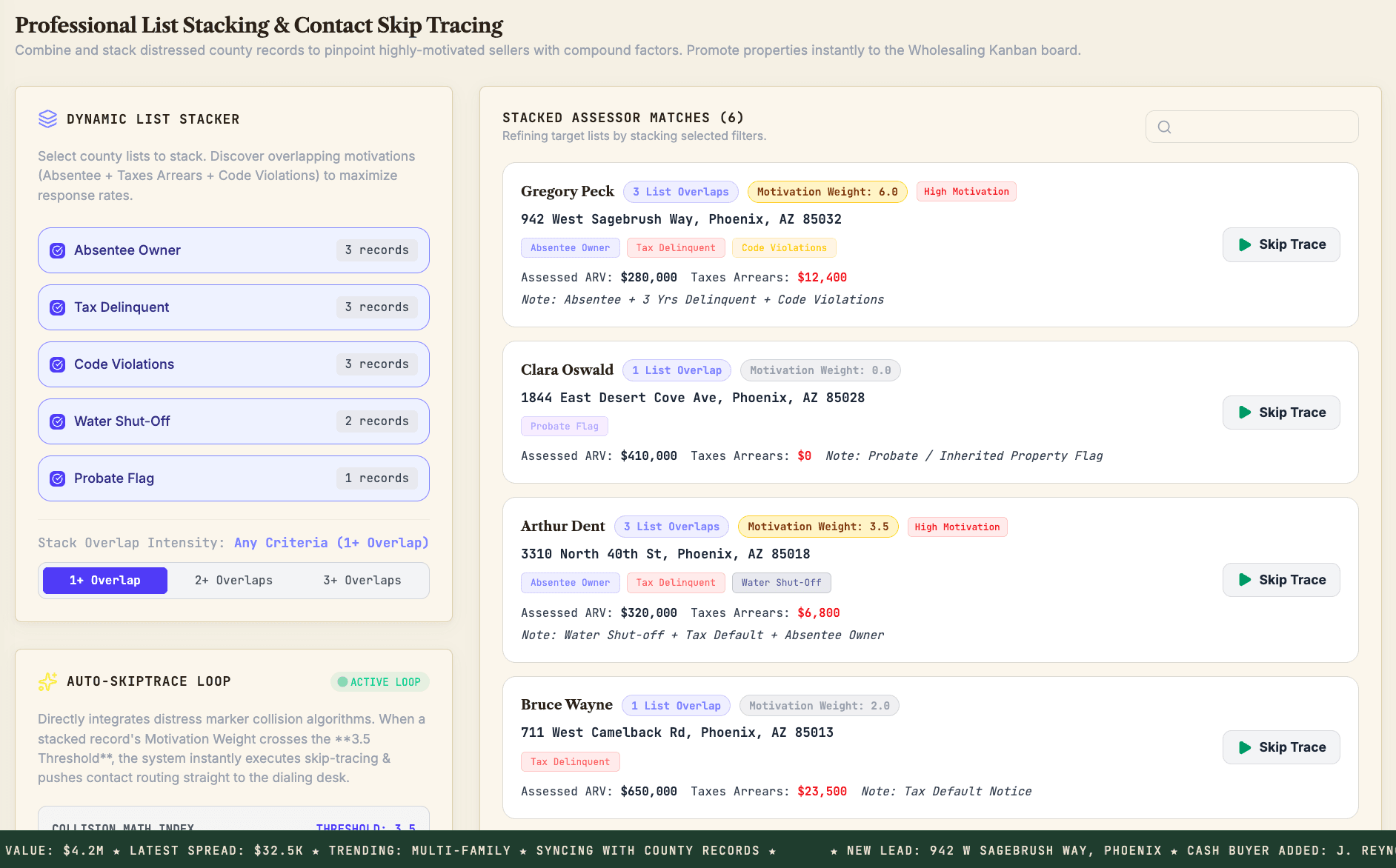Click the Absentee Owner 3 records count
Viewport: 1396px width, 868px height.
click(x=377, y=250)
